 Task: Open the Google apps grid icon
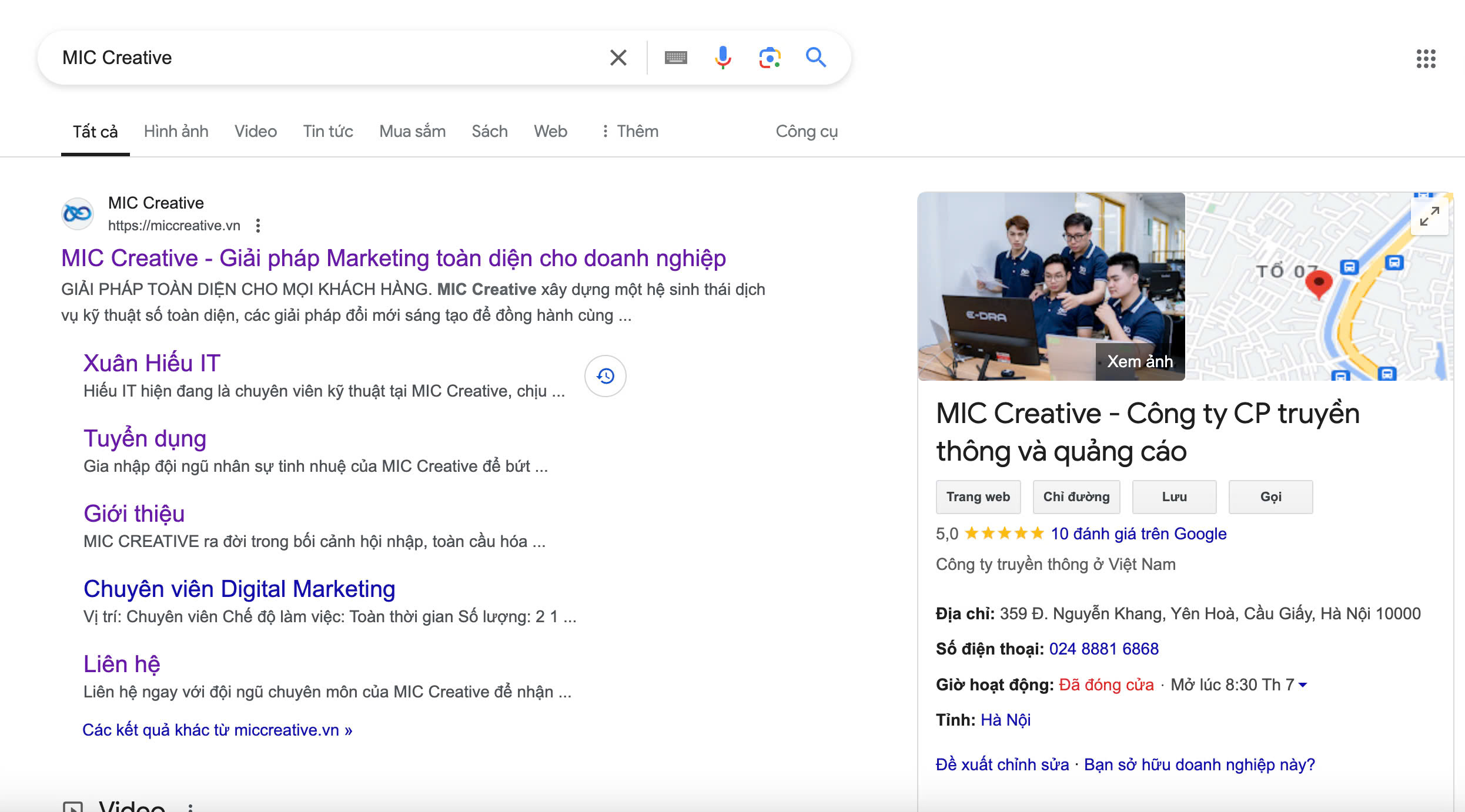pyautogui.click(x=1426, y=58)
